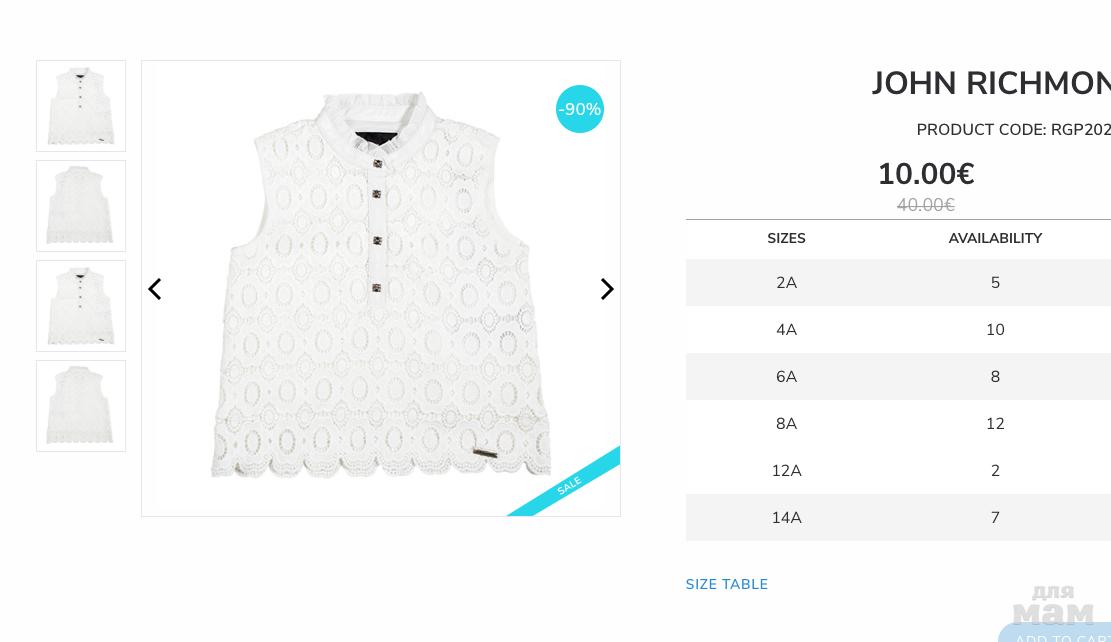Screen dimensions: 1111x642
Task: Click the main product image
Action: coord(380,289)
